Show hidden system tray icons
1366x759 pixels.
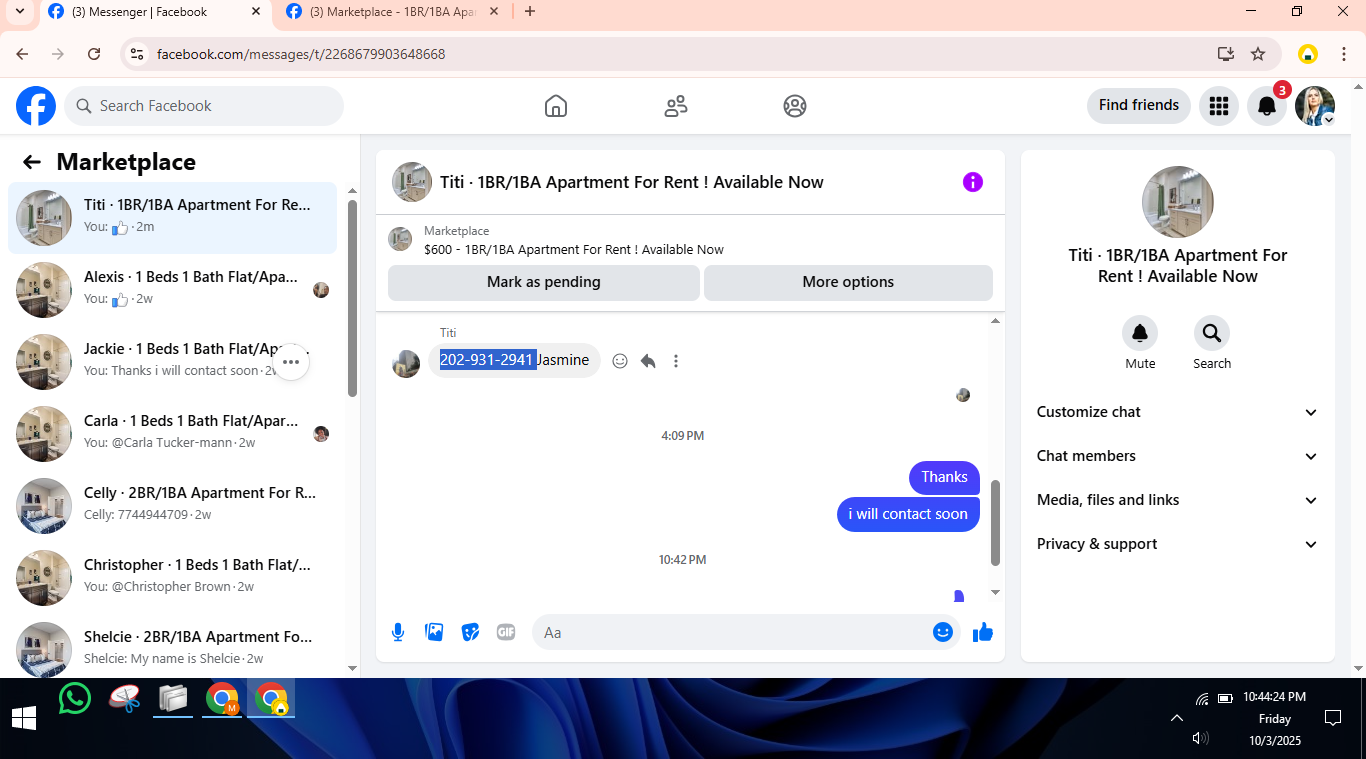pos(1177,718)
